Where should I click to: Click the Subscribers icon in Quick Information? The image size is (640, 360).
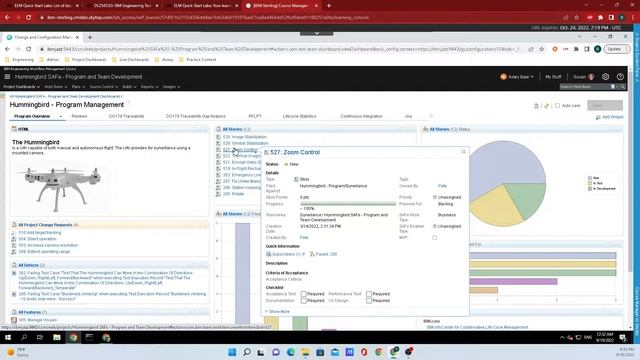(x=269, y=254)
